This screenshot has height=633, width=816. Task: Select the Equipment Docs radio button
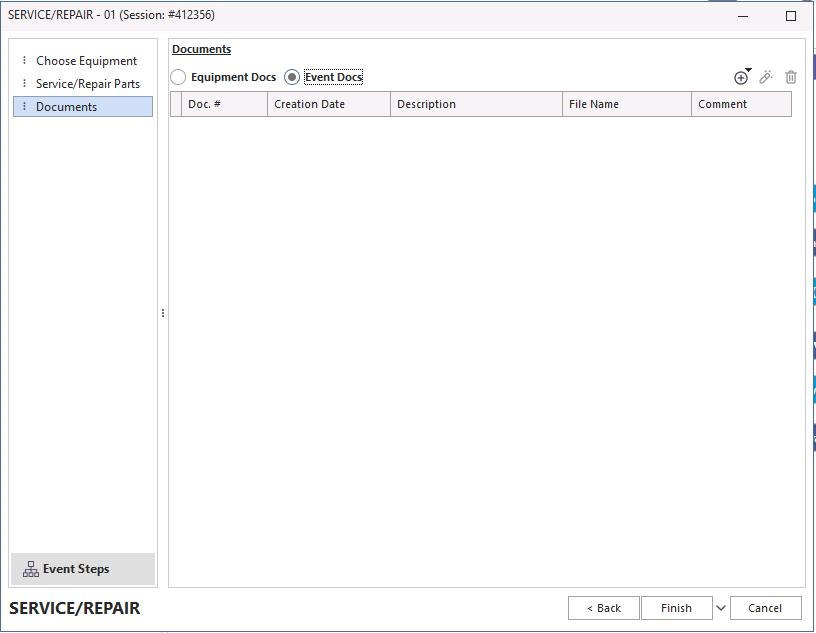[179, 77]
